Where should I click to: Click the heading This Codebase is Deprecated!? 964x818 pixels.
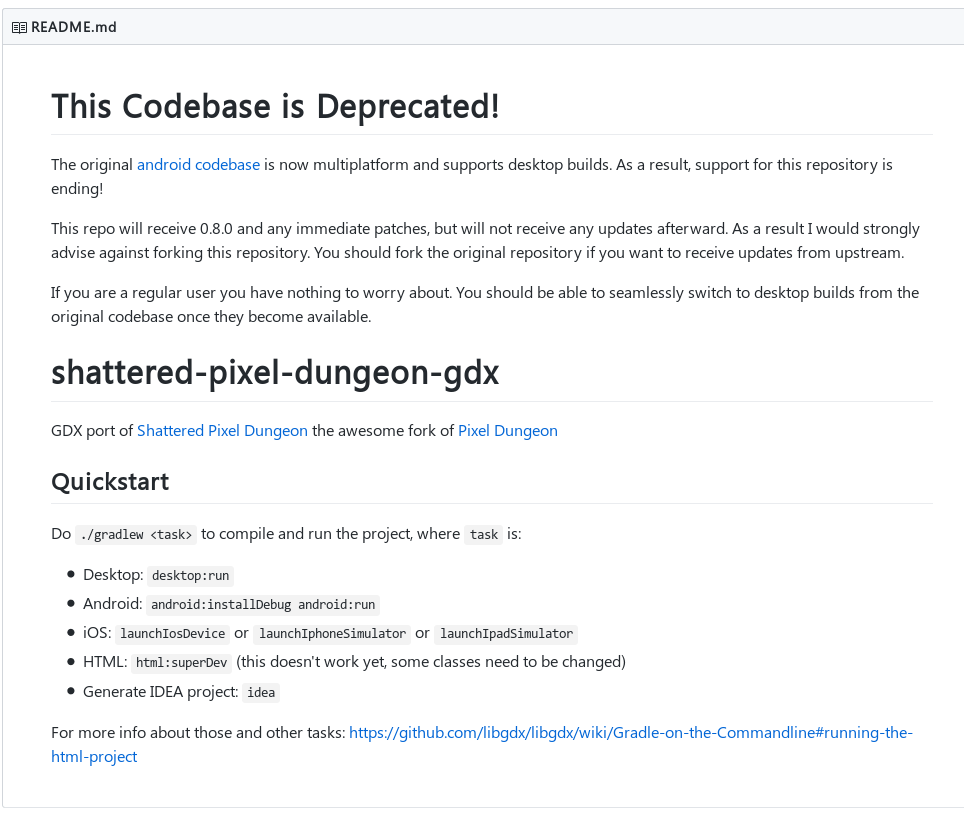point(276,106)
